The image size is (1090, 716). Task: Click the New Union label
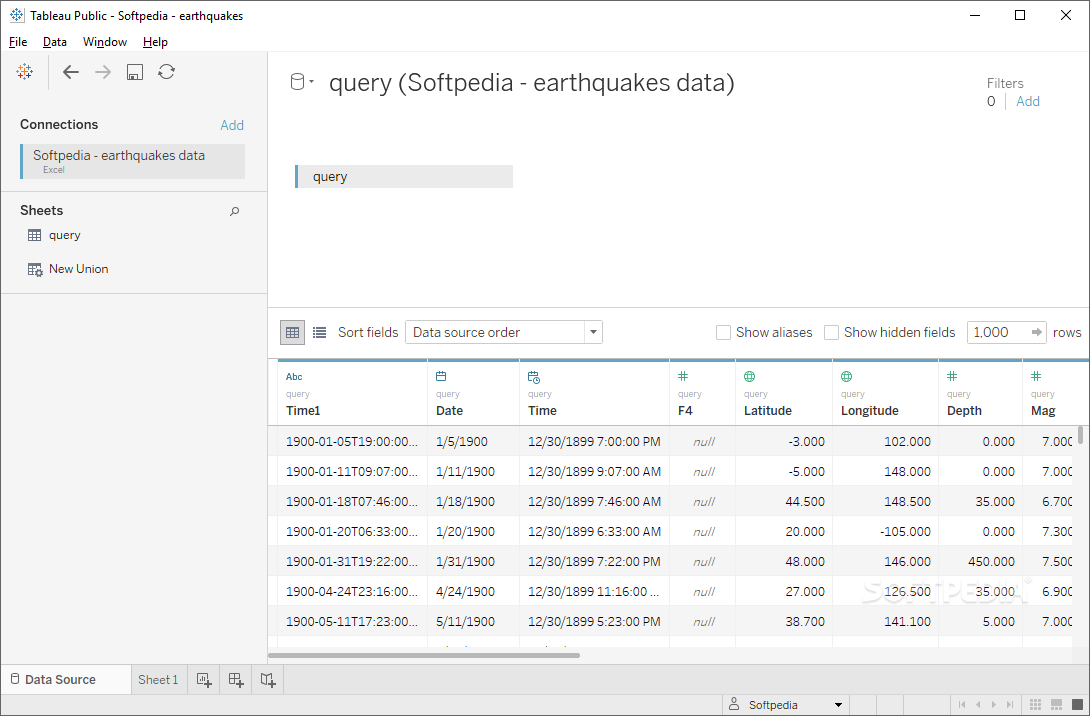(x=79, y=269)
